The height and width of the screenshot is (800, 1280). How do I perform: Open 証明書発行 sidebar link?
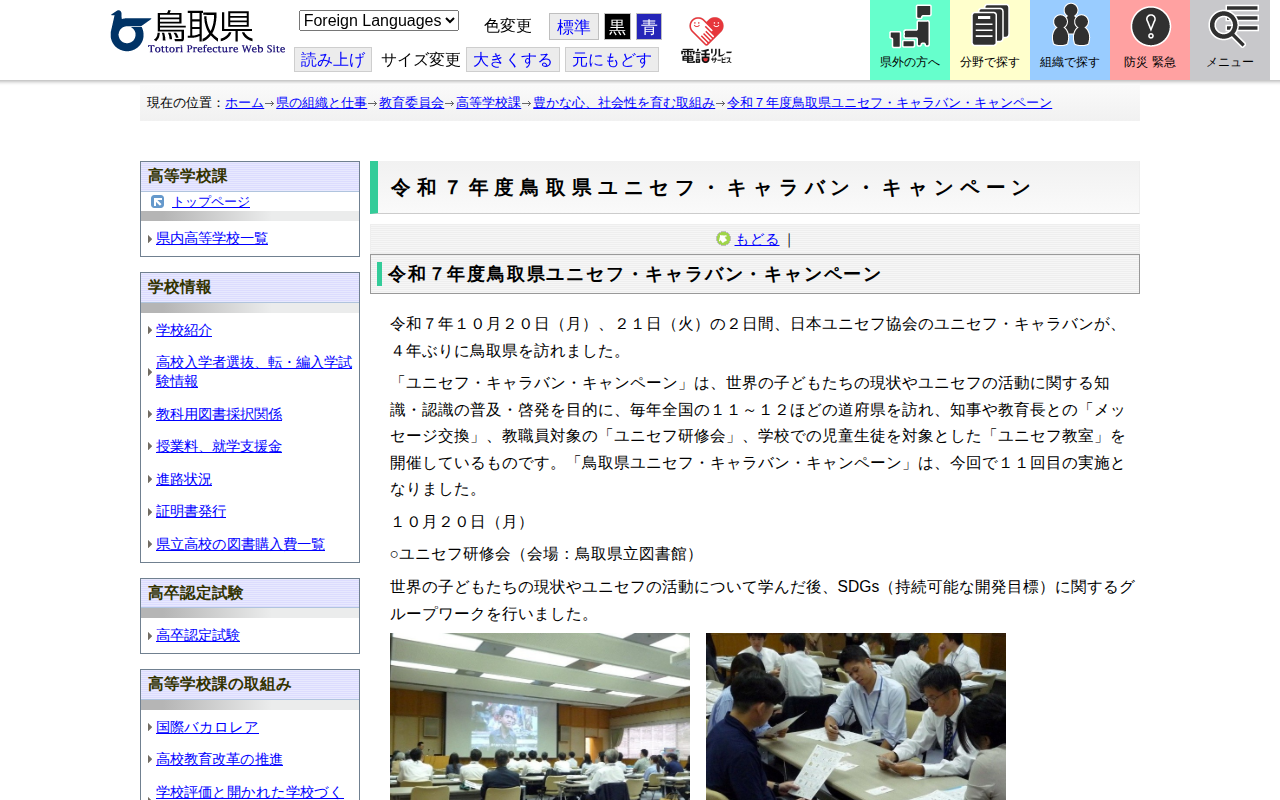coord(191,511)
